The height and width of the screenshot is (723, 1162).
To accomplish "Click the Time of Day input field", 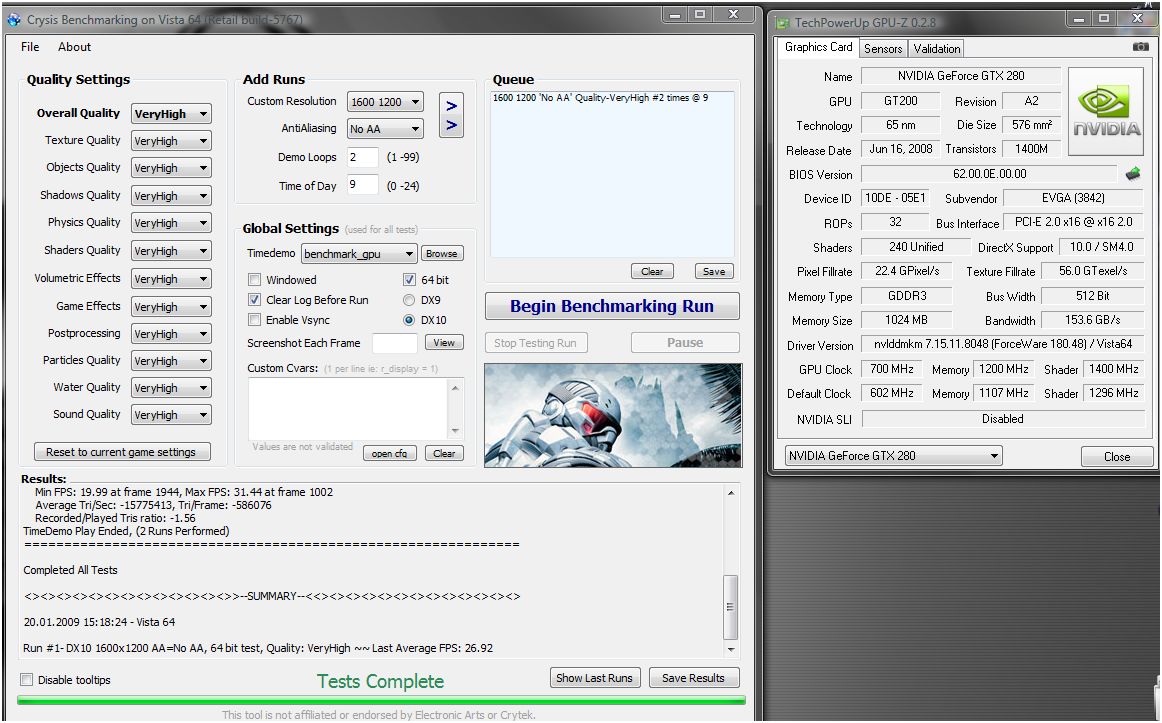I will coord(362,185).
